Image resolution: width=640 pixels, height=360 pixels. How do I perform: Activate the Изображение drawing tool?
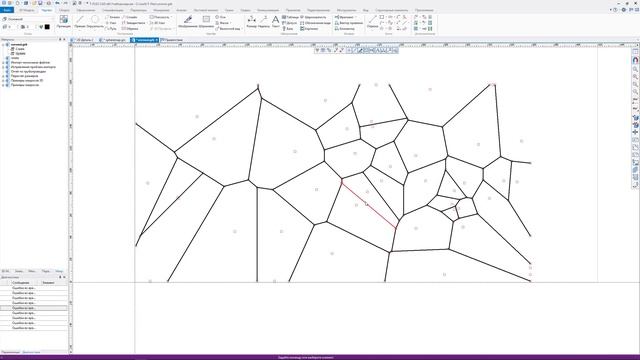pos(188,22)
